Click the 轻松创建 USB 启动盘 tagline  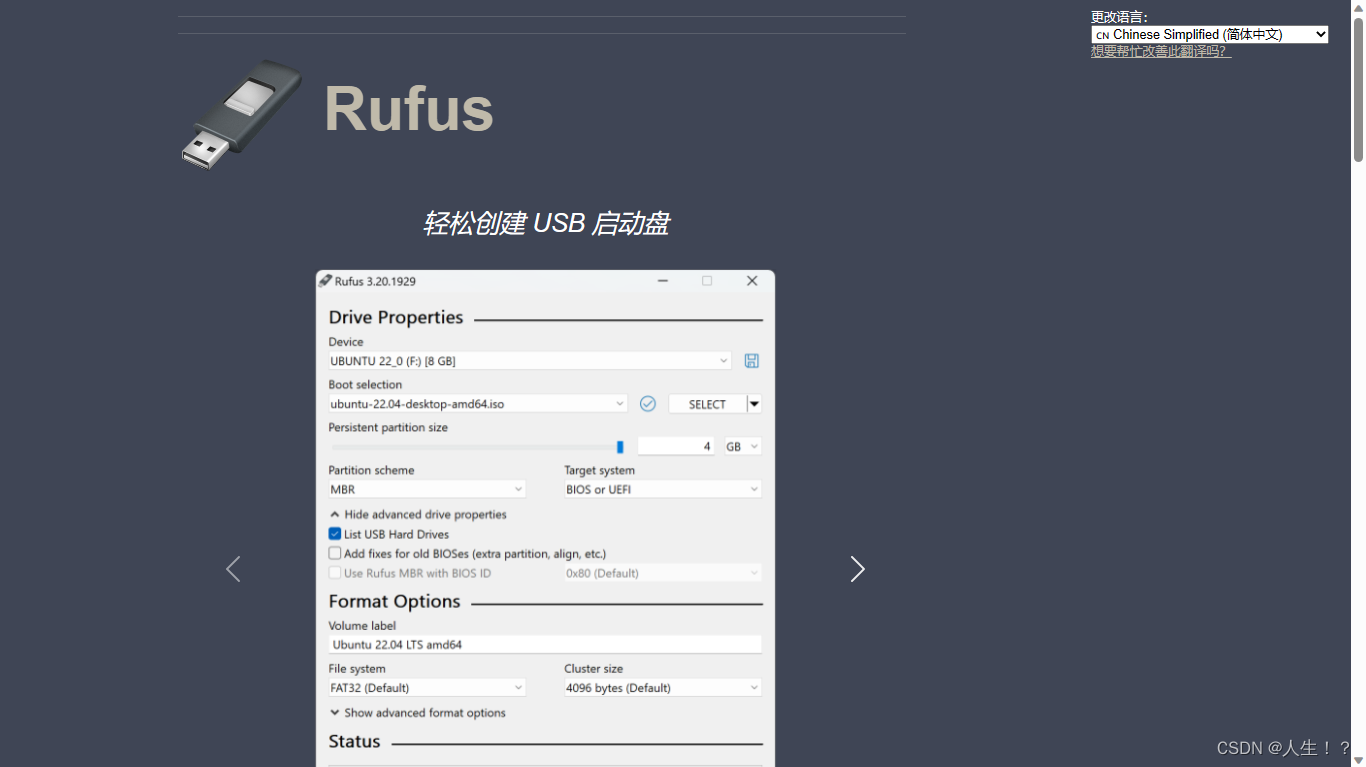(x=545, y=223)
